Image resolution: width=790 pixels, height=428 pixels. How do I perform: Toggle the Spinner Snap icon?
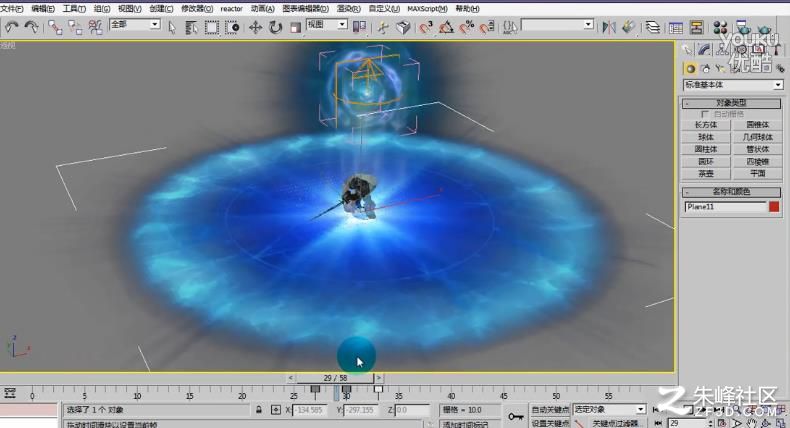[487, 27]
